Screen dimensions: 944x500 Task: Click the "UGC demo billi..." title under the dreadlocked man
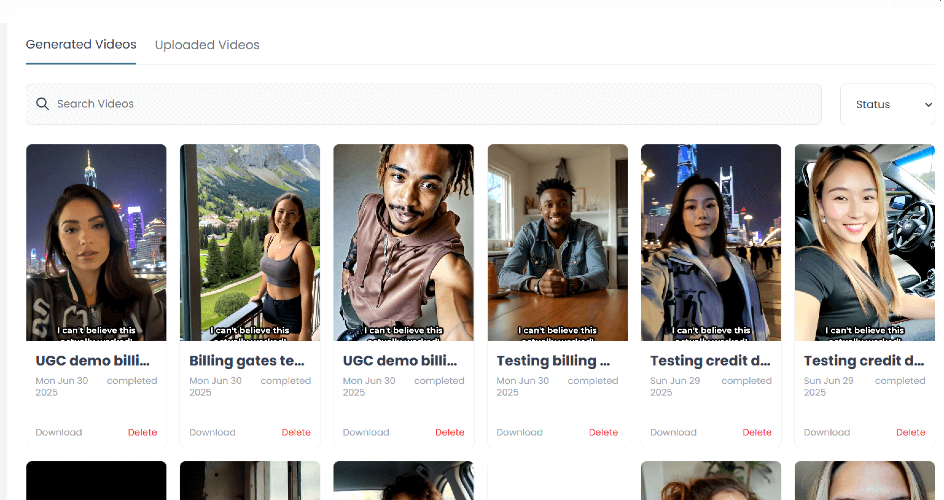point(400,360)
